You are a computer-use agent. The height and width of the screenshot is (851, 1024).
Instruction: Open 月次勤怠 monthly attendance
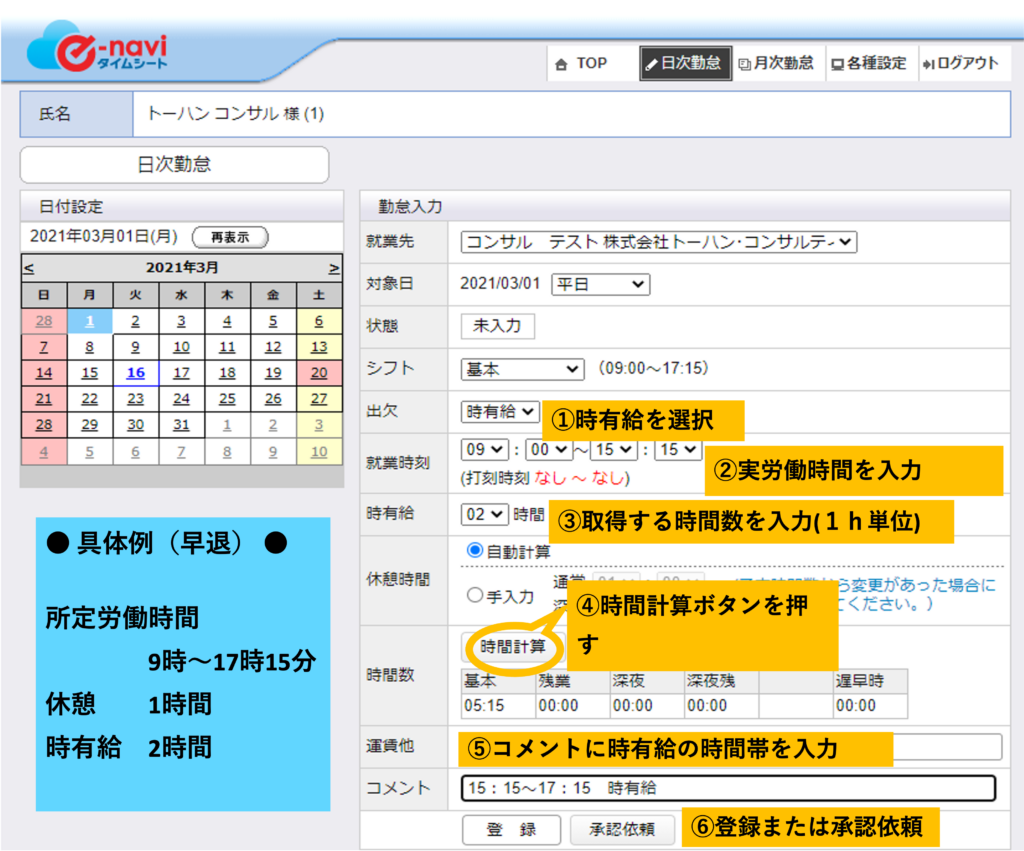pyautogui.click(x=776, y=63)
